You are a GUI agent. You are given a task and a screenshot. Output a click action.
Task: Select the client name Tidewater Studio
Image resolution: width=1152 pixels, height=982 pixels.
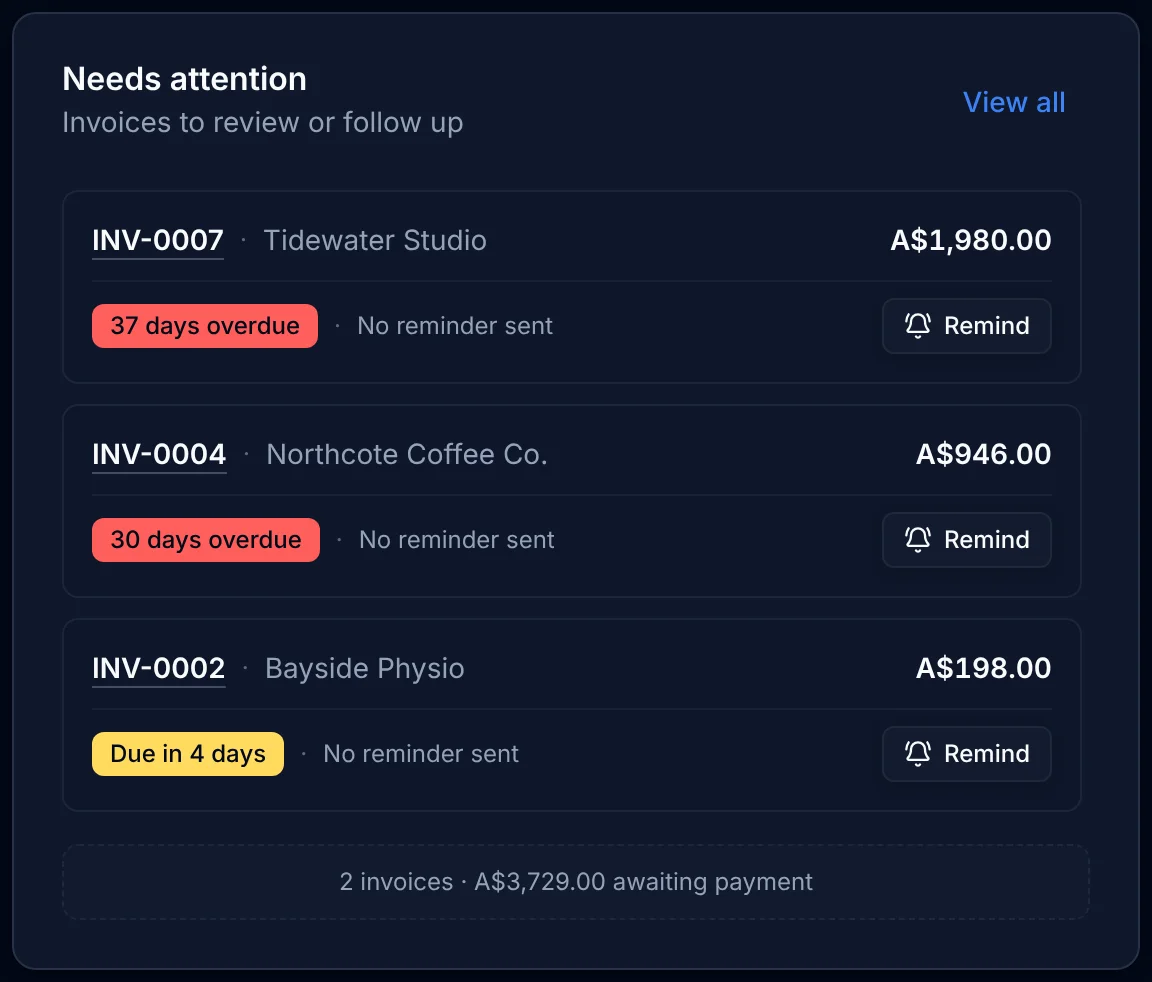(375, 240)
